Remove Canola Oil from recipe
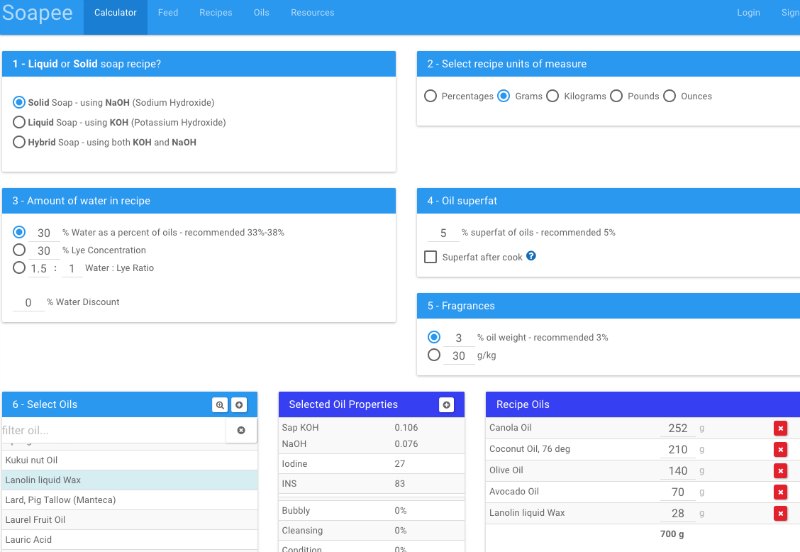This screenshot has height=552, width=800. tap(781, 429)
